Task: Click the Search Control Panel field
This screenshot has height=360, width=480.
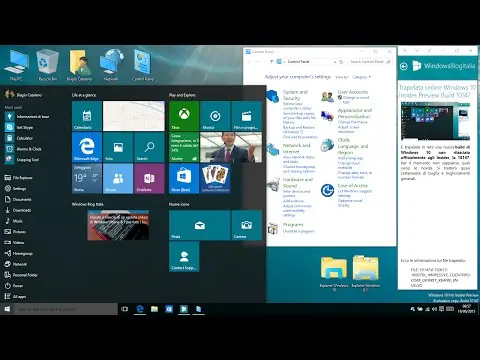Action: 370,62
